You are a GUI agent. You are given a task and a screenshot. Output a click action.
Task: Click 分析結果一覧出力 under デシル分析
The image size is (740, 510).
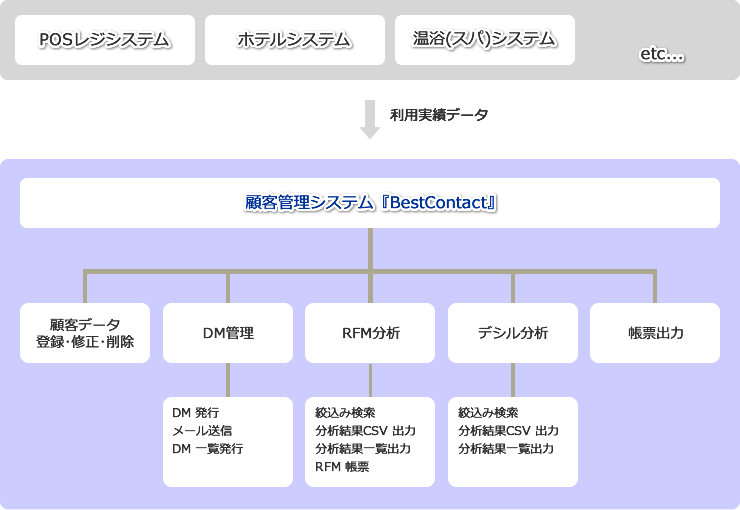506,449
